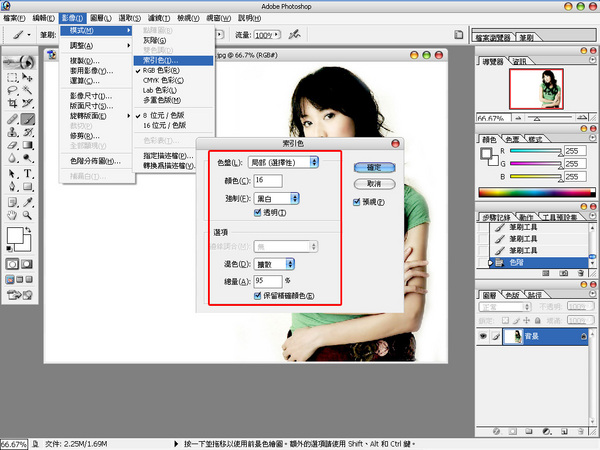Screen dimensions: 600x450
Task: Delete current state in History panel
Action: pos(580,273)
